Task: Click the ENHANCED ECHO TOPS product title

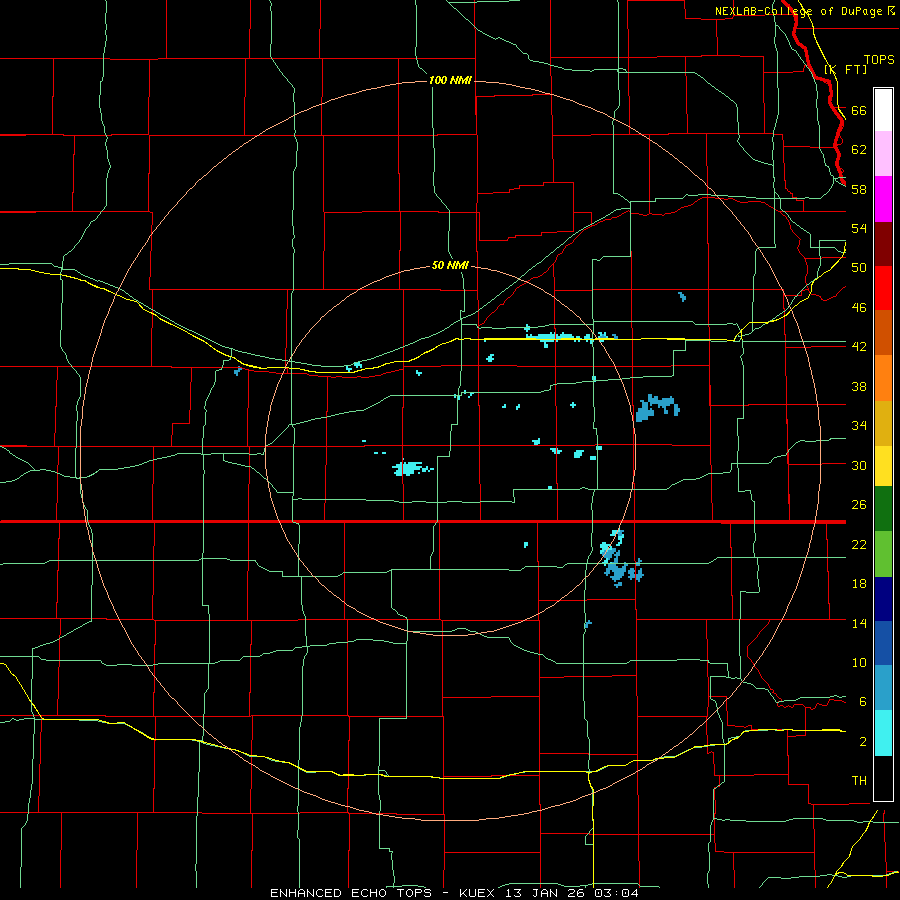Action: tap(350, 893)
